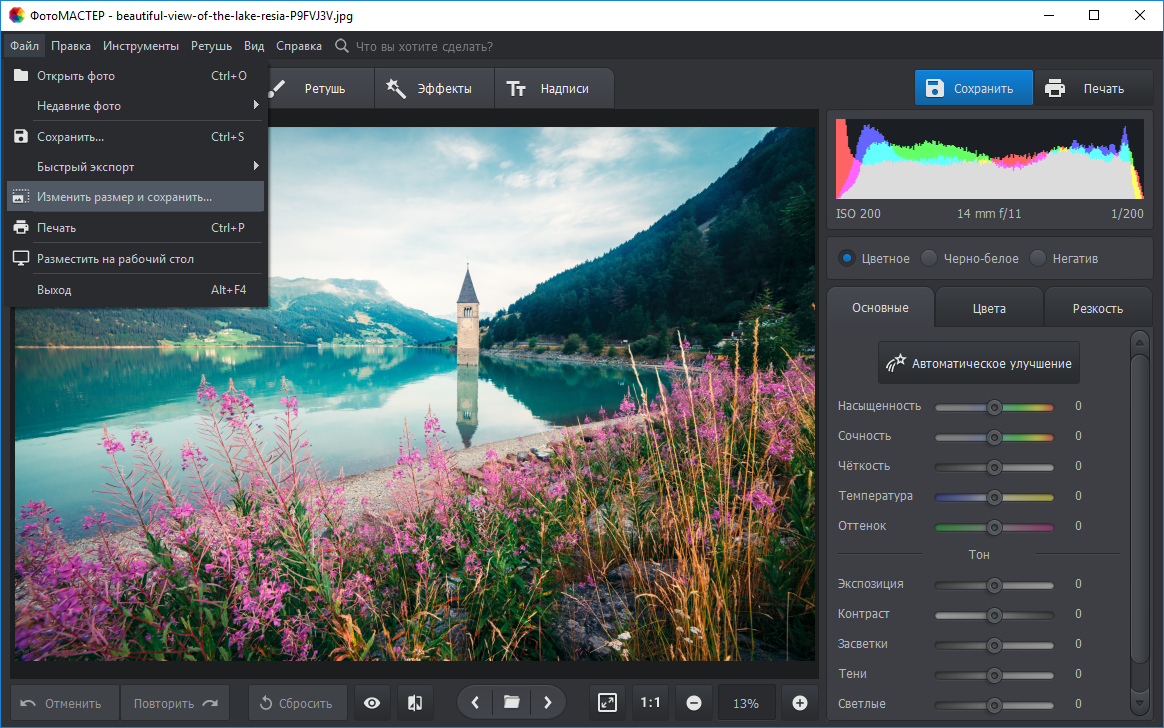Click the Автоматическое улучшение button
Image resolution: width=1164 pixels, height=728 pixels.
978,364
